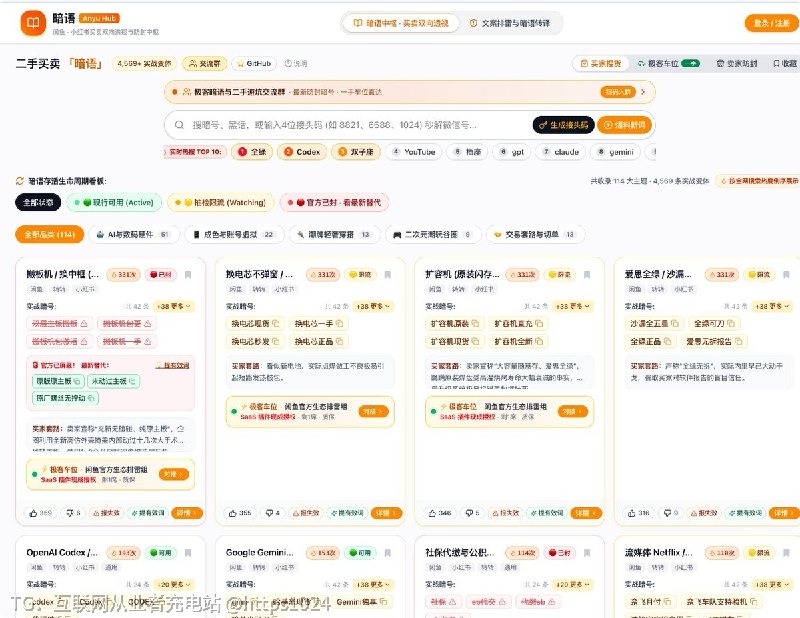Select the 全部品类 (114) category tab

click(x=49, y=234)
